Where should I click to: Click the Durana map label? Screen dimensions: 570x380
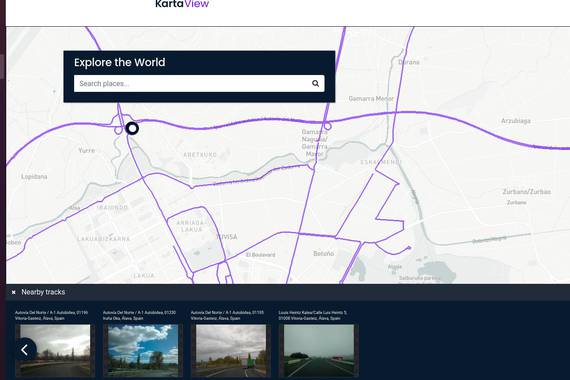(x=409, y=62)
